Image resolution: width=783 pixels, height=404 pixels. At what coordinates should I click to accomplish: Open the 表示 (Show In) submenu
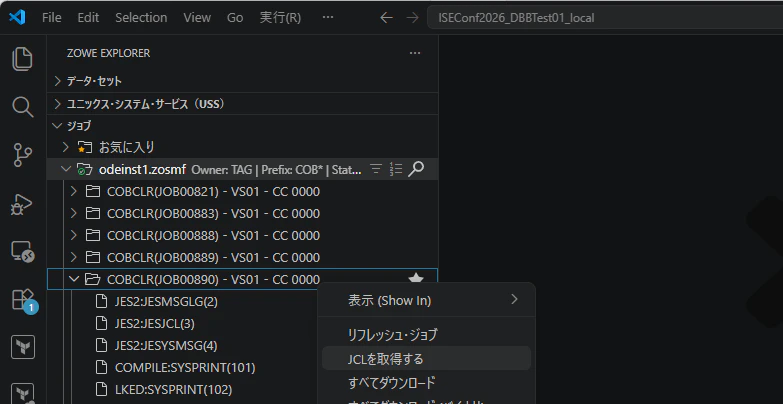pos(426,301)
